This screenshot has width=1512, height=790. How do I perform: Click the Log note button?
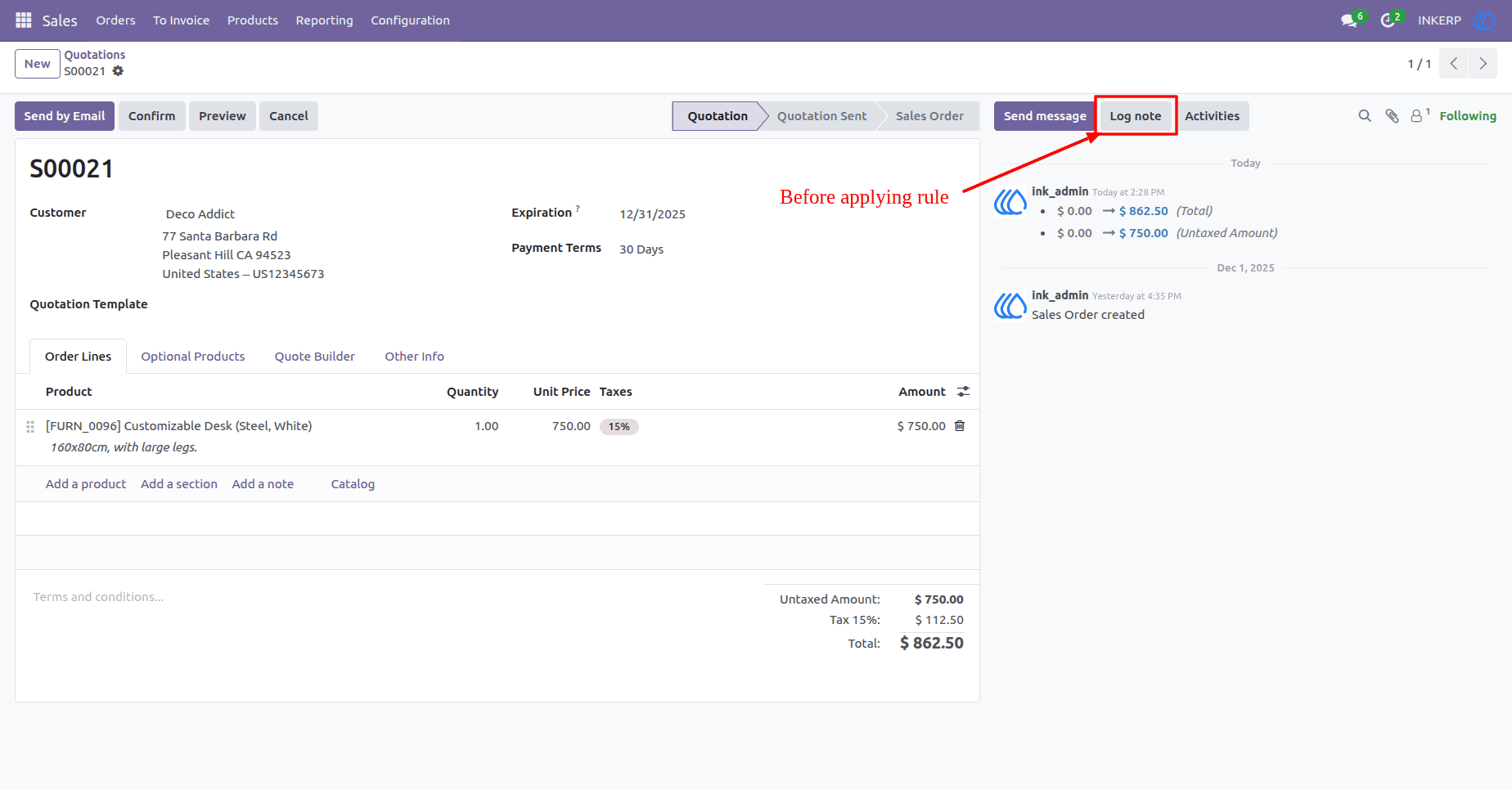1136,116
